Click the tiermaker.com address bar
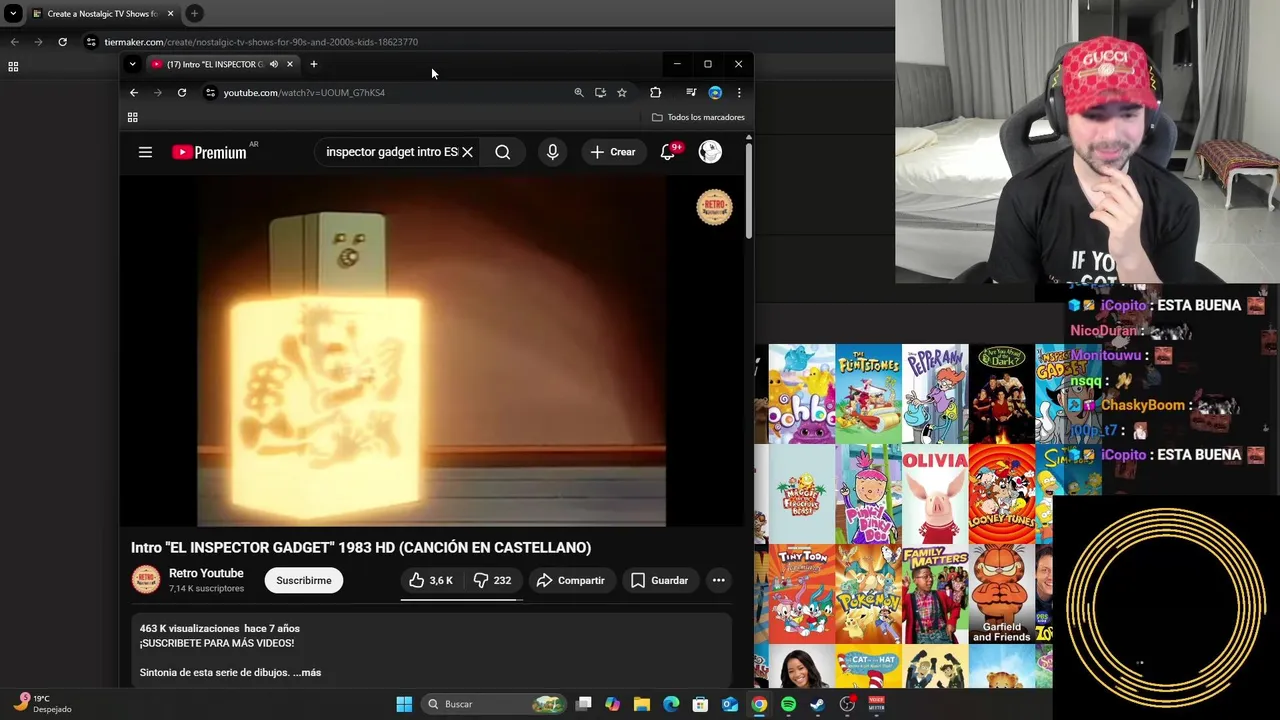 click(x=261, y=42)
